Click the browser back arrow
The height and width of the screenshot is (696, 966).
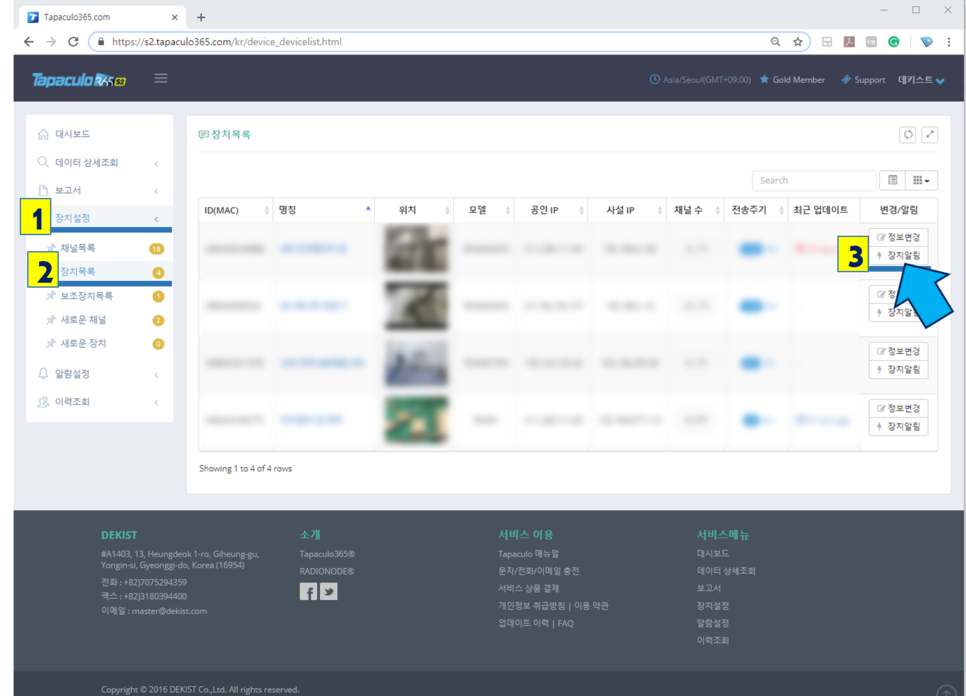coord(28,42)
